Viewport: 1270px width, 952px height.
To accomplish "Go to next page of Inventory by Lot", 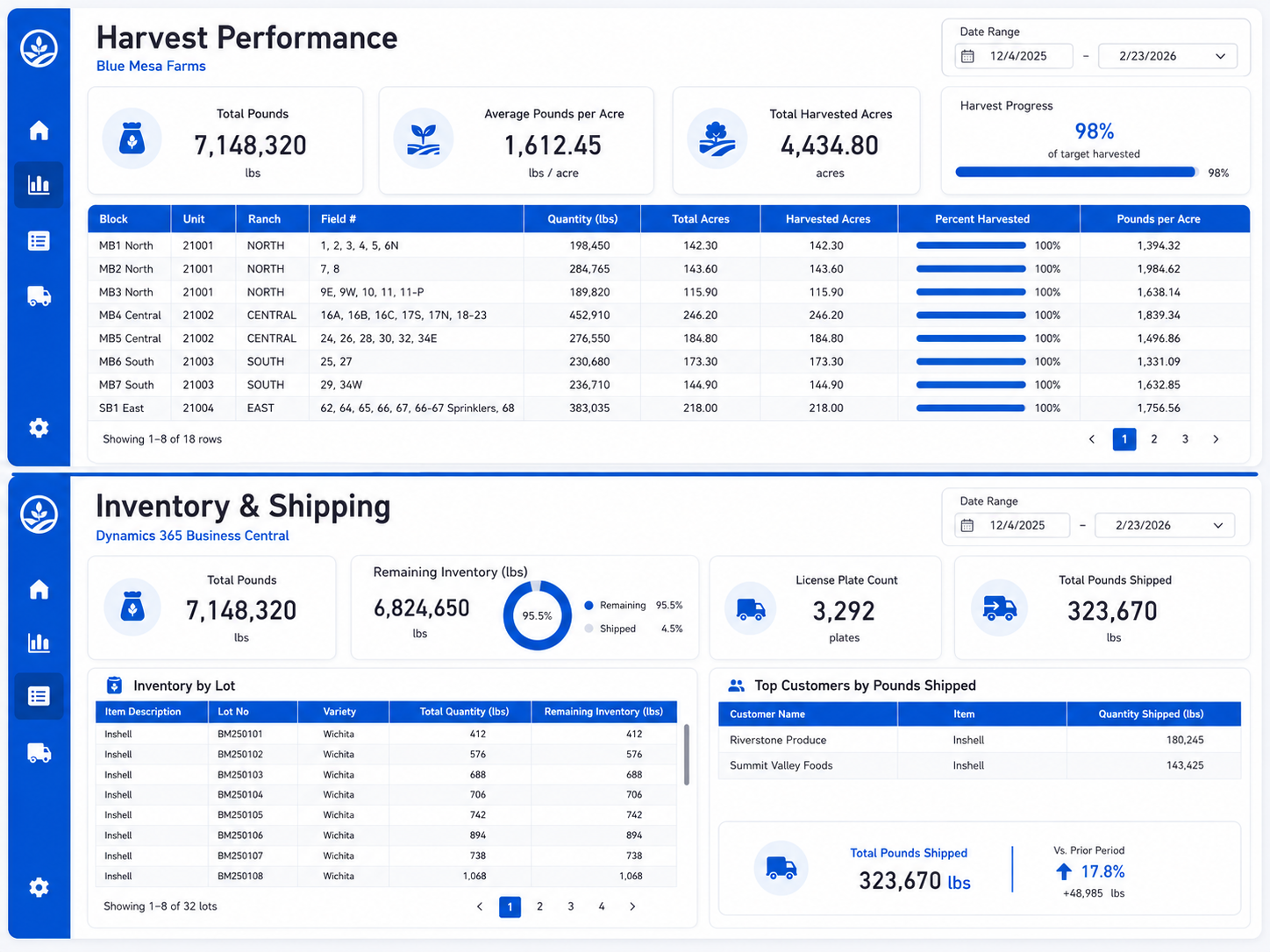I will coord(632,906).
